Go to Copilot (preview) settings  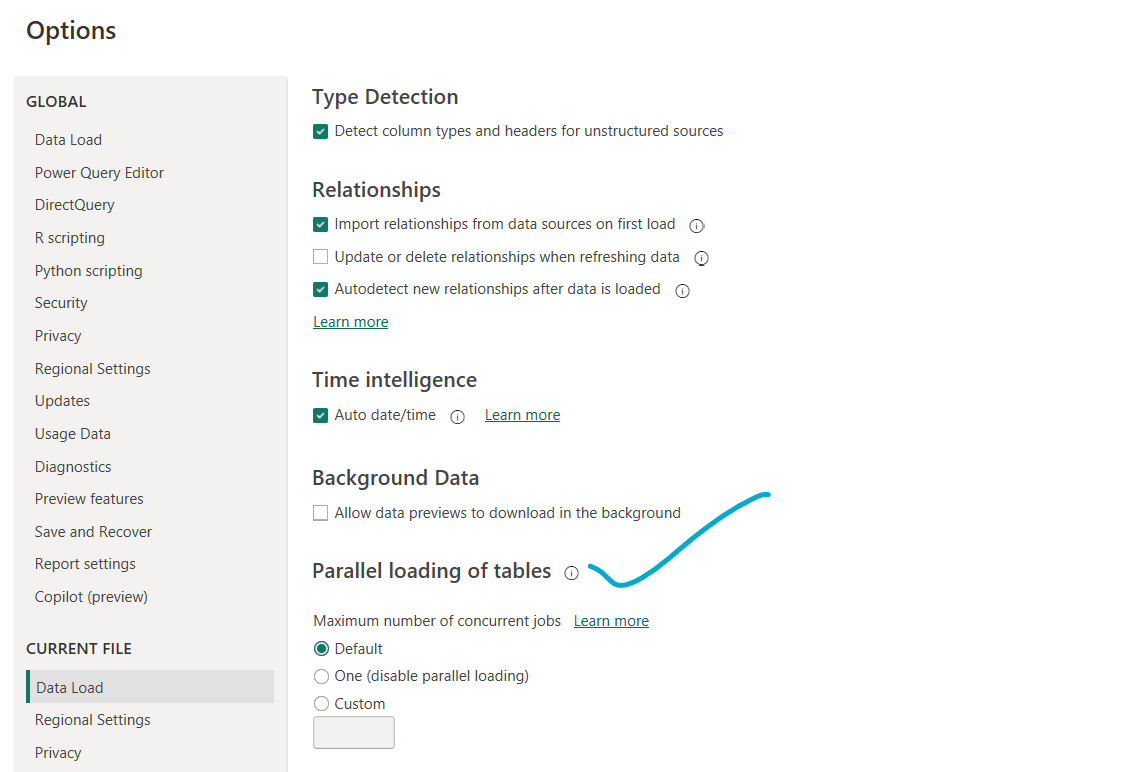pyautogui.click(x=91, y=597)
